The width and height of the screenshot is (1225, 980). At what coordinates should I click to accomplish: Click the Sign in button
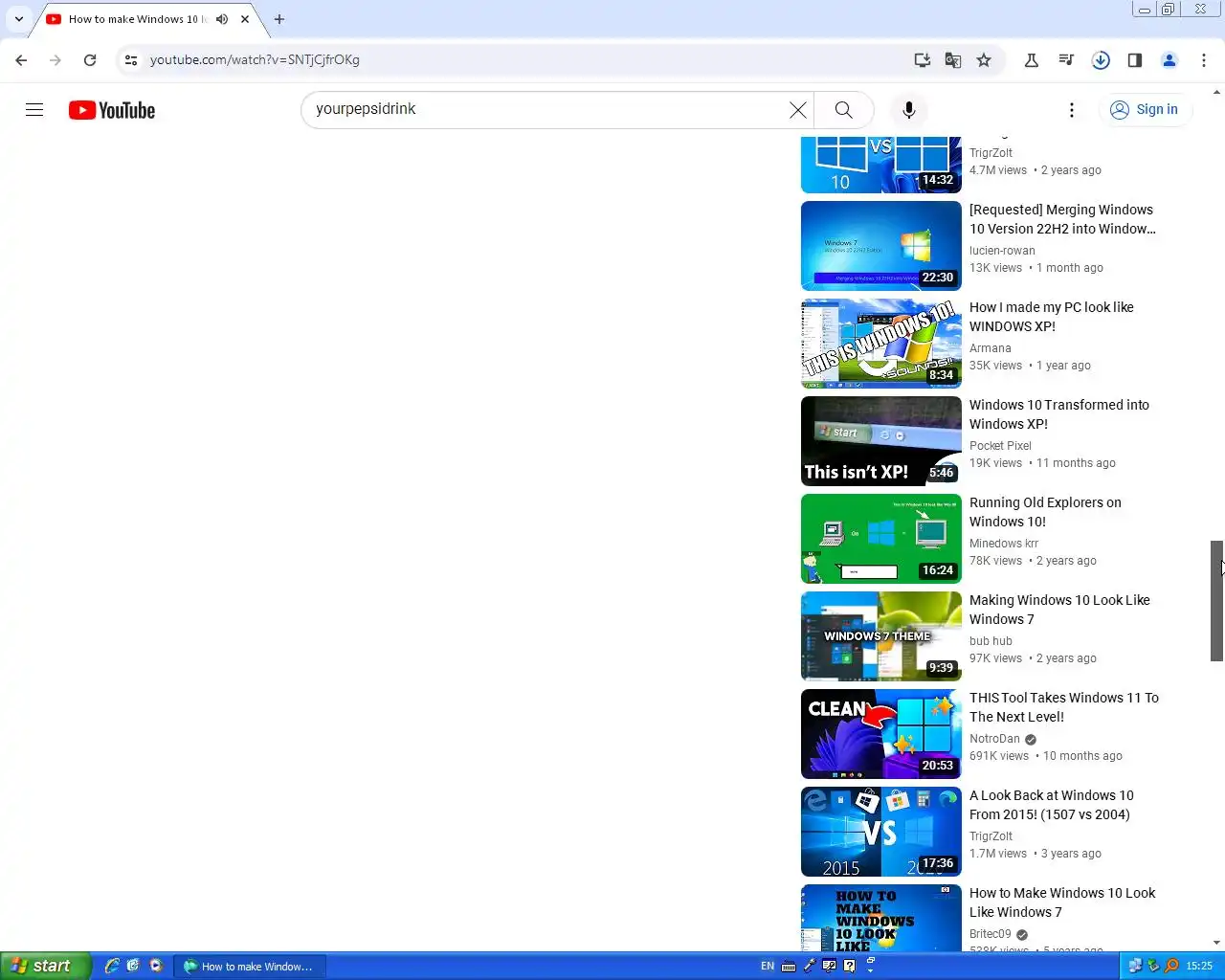point(1145,110)
